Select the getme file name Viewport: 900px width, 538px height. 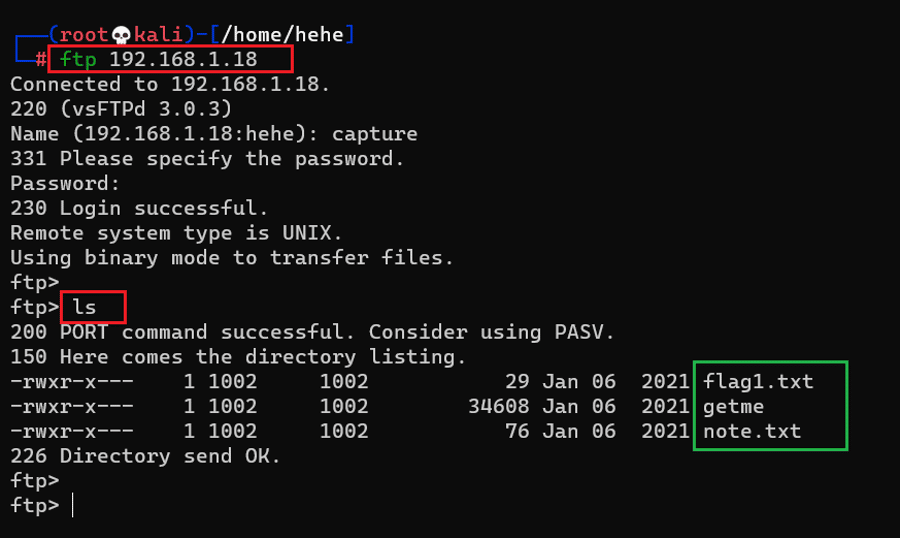[x=734, y=406]
